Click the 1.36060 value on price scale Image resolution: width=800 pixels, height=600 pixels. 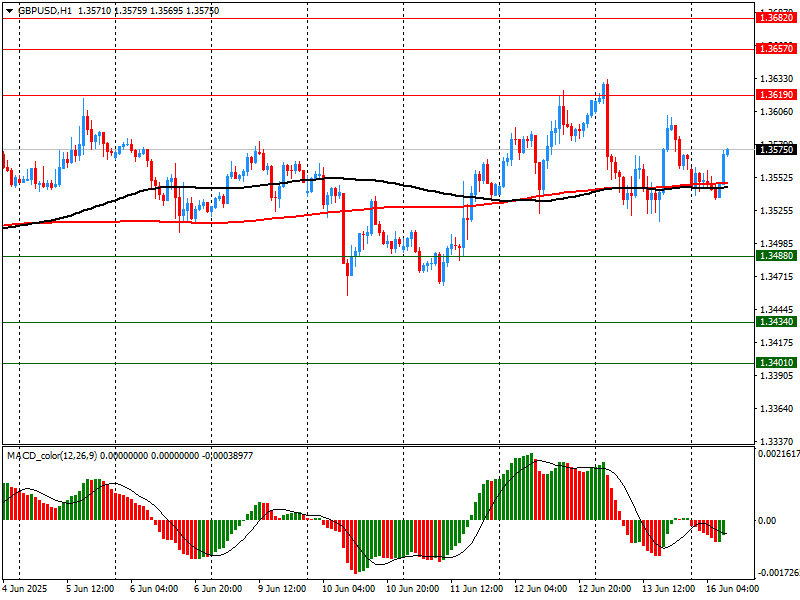tap(776, 112)
